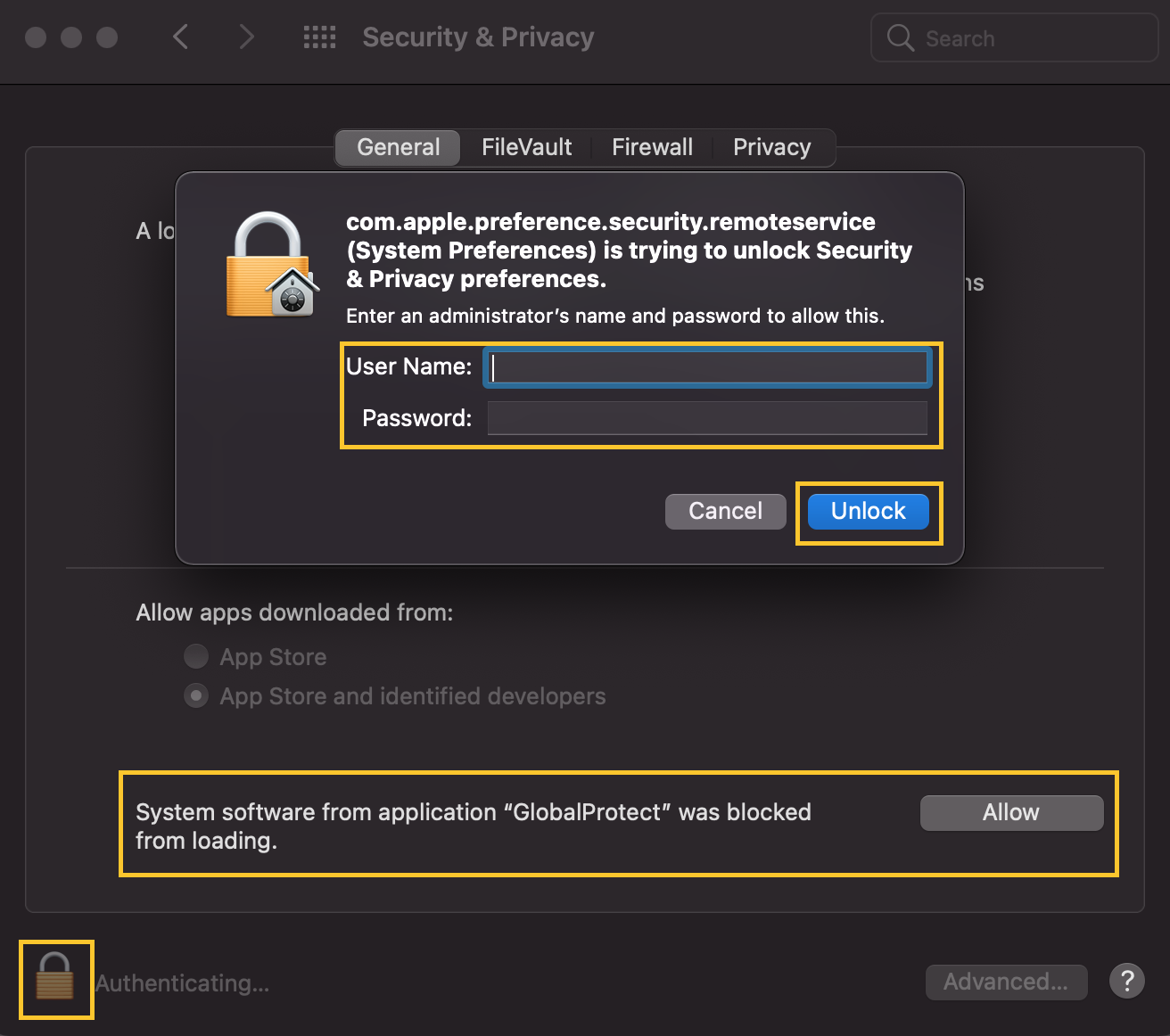Viewport: 1170px width, 1036px height.
Task: Click the padlock image in the dialog
Action: point(270,265)
